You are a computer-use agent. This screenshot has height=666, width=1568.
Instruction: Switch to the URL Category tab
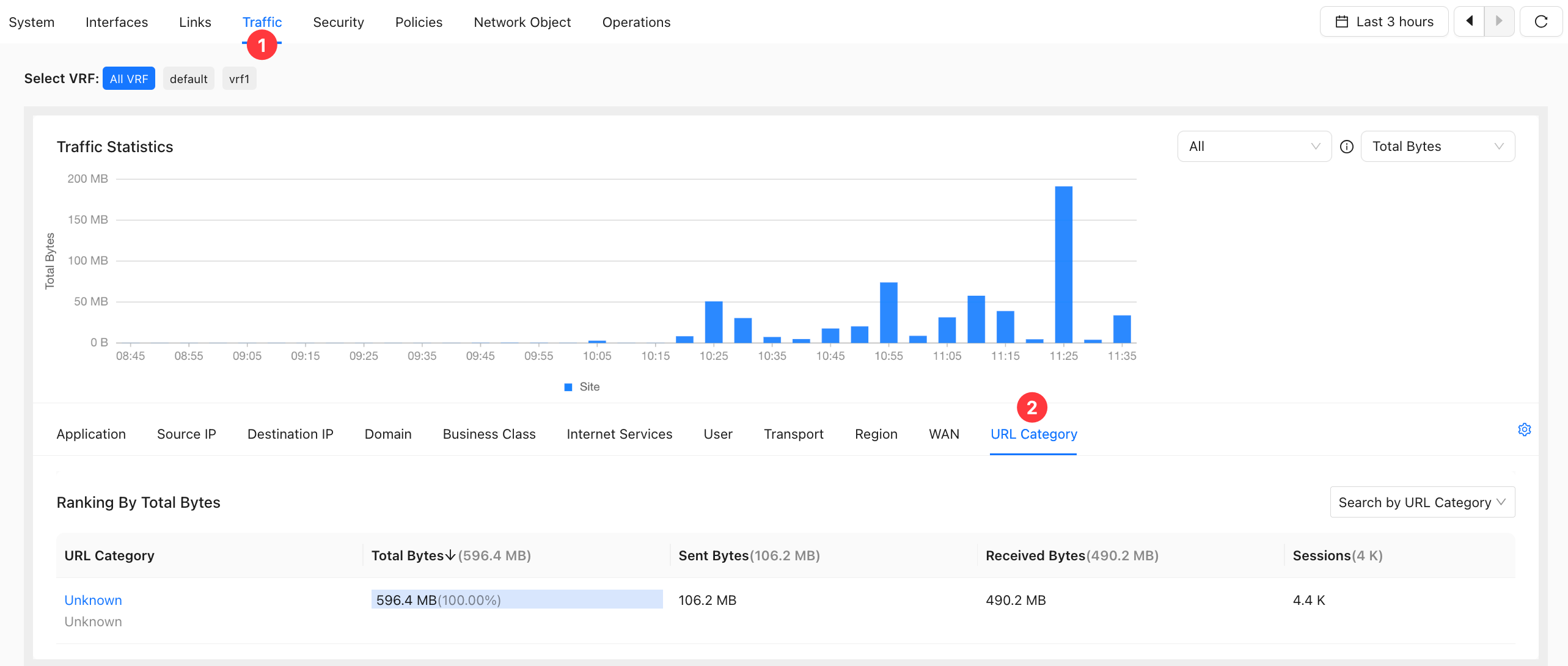point(1034,434)
